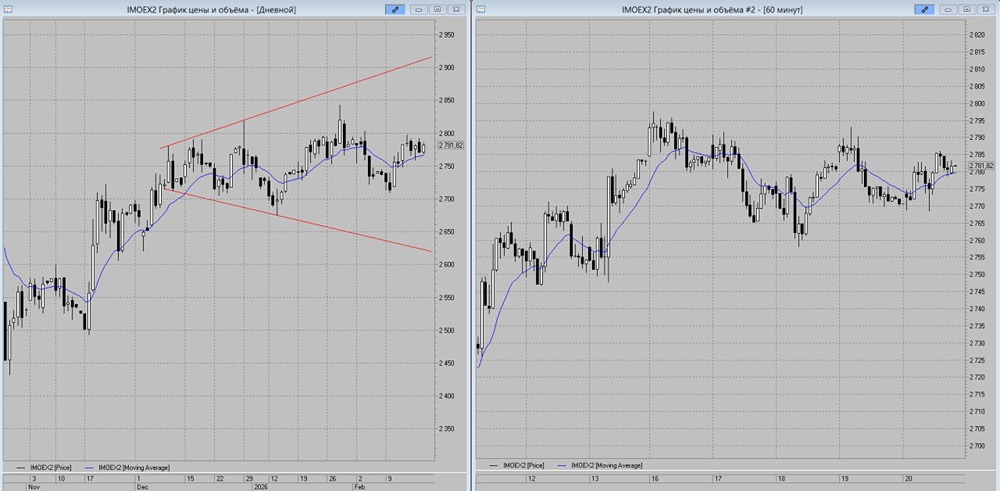Click the date label 26 on the daily time axis
This screenshot has height=491, width=1000.
tap(332, 478)
